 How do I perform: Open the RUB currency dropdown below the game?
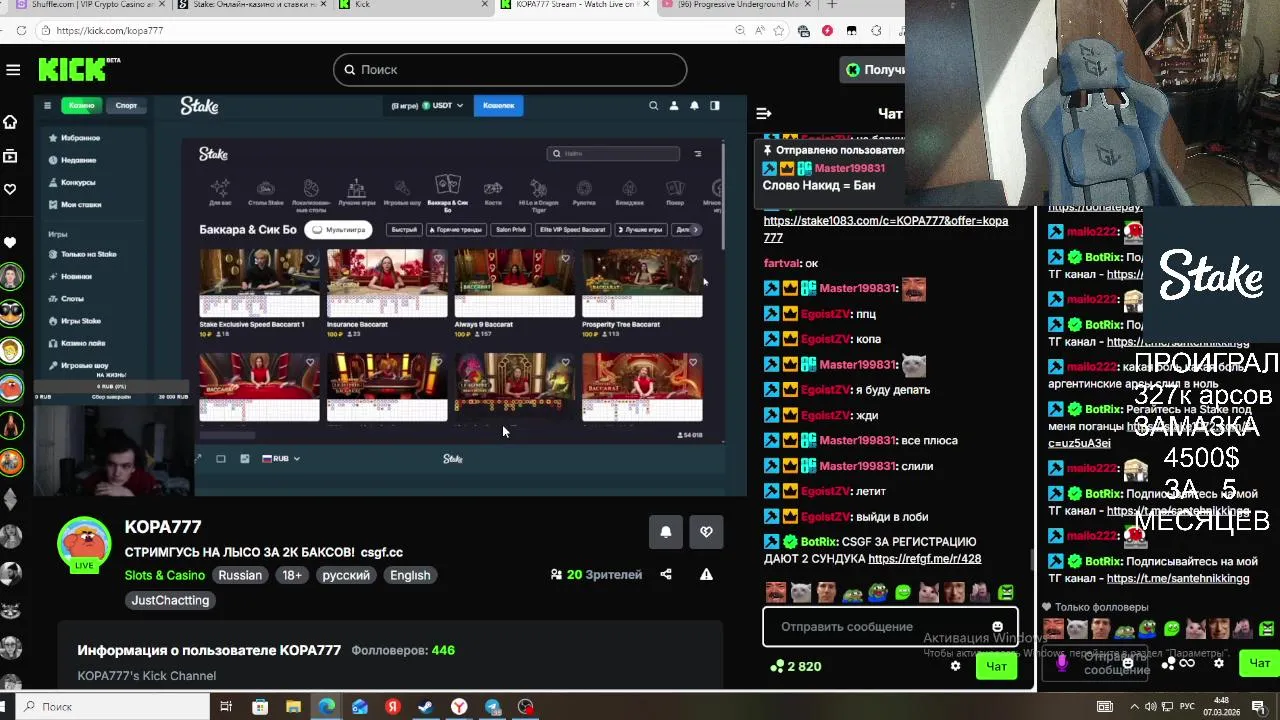281,459
